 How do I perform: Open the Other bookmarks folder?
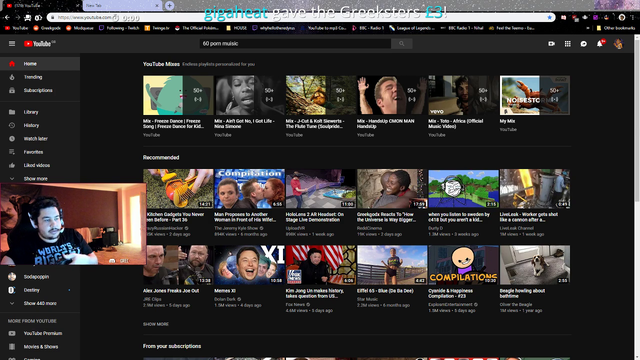(x=616, y=28)
